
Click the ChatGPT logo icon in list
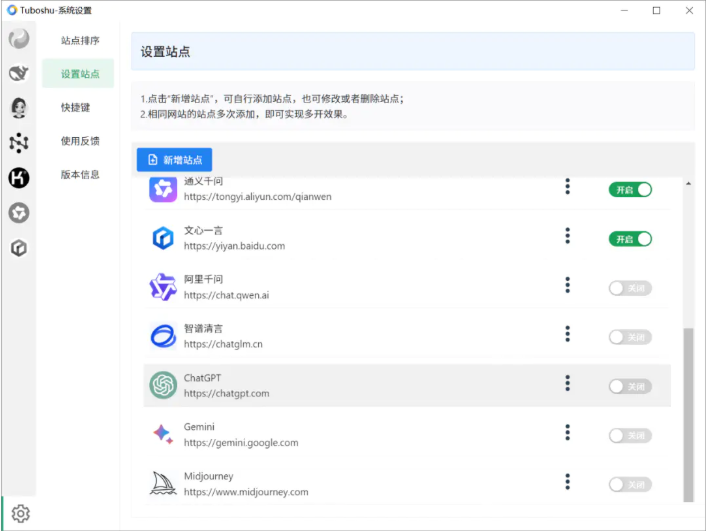(x=163, y=385)
